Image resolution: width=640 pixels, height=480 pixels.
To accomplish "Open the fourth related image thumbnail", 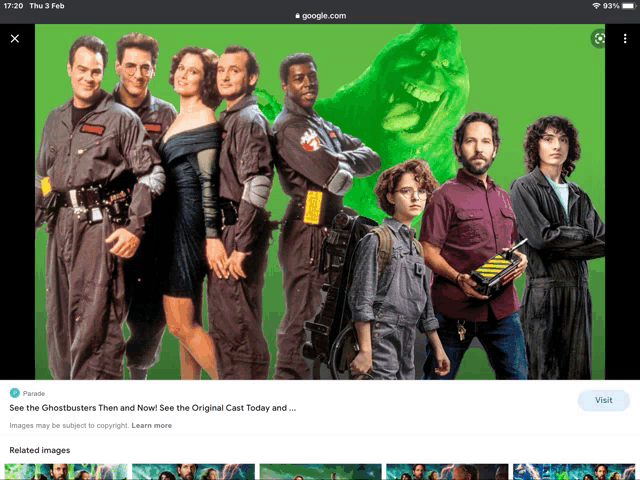I will tap(447, 472).
